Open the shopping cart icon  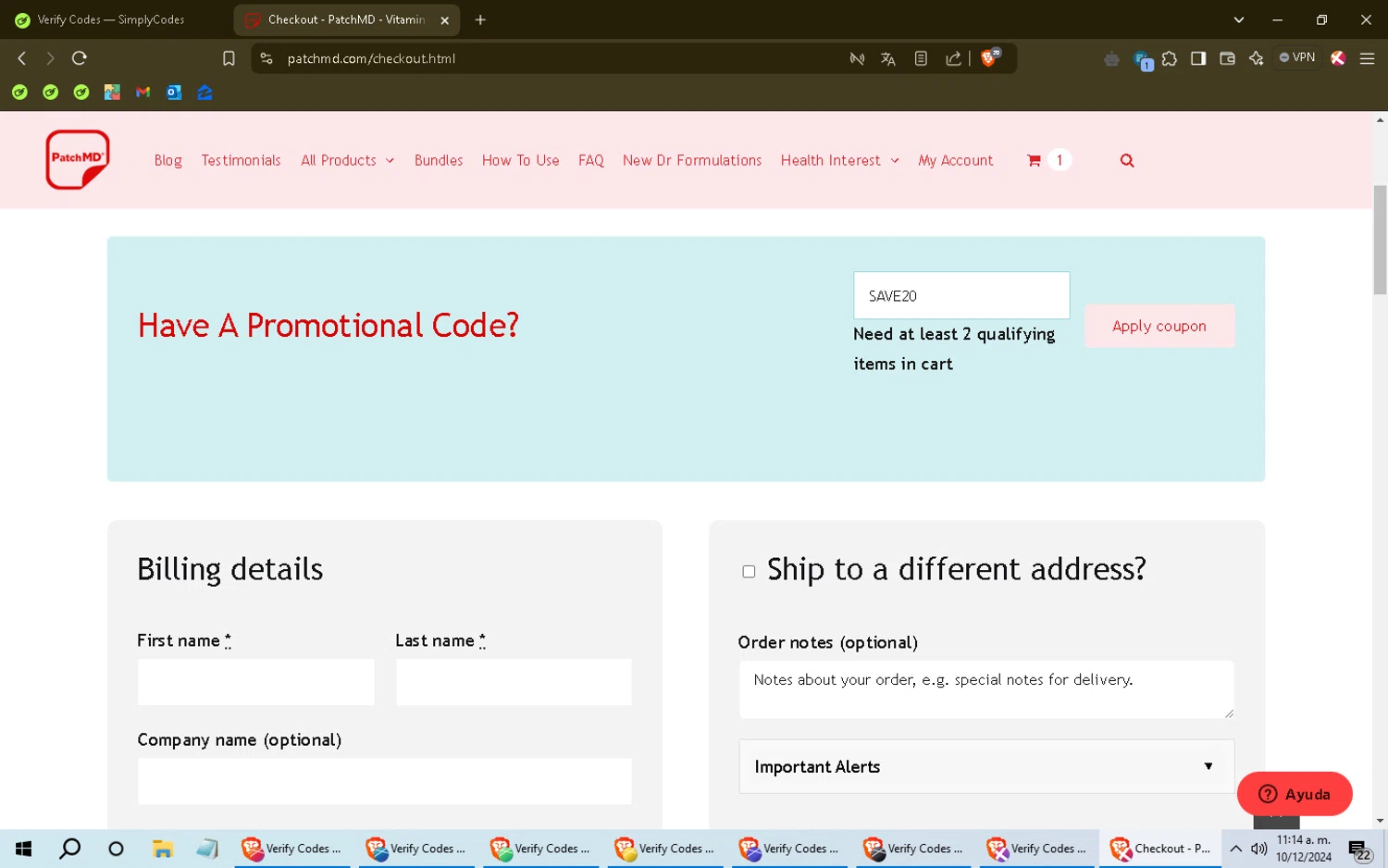(x=1034, y=160)
